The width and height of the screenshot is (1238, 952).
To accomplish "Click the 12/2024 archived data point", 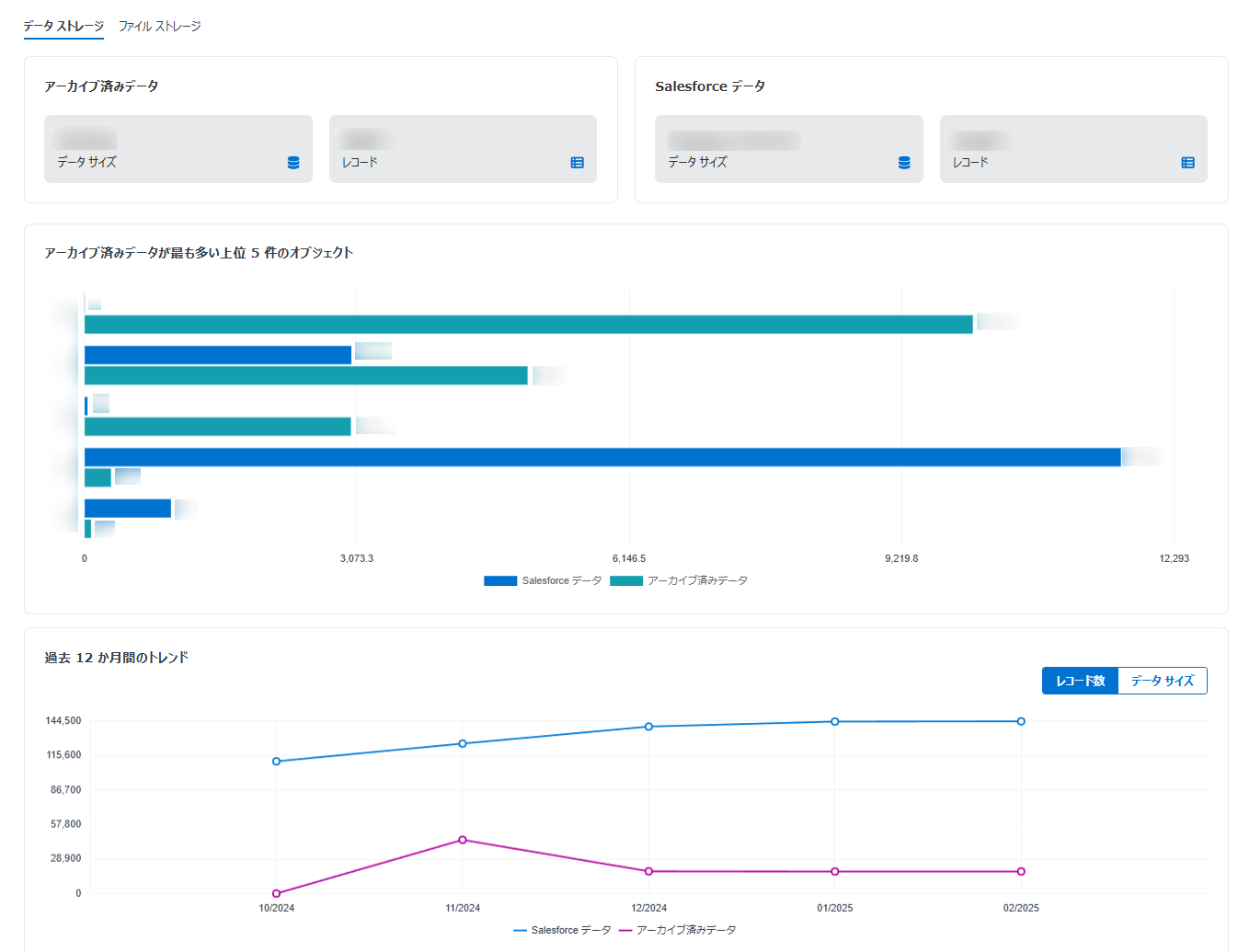I will coord(648,871).
